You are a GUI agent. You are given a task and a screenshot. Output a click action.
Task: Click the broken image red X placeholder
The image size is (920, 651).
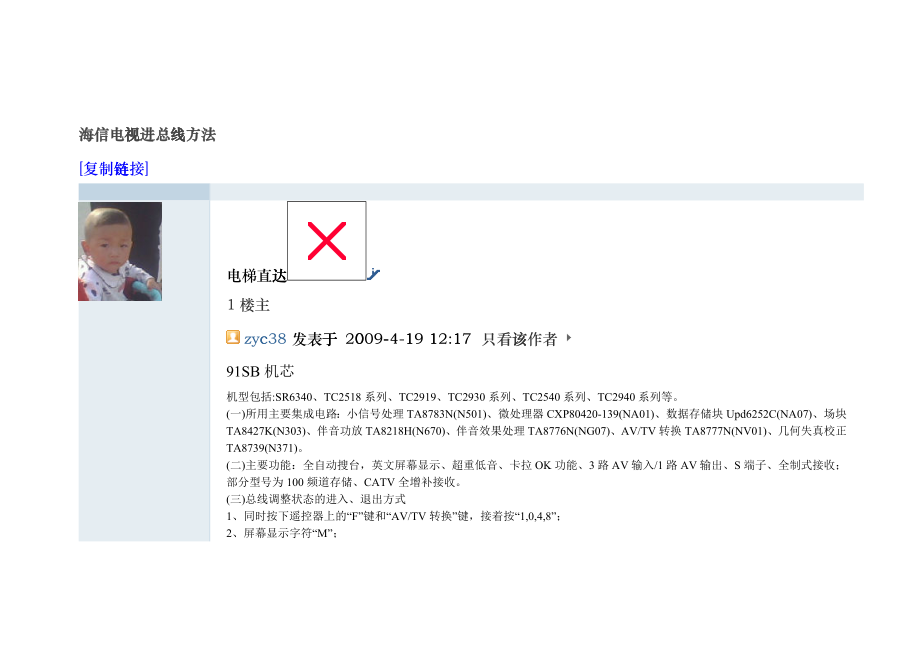tap(327, 241)
